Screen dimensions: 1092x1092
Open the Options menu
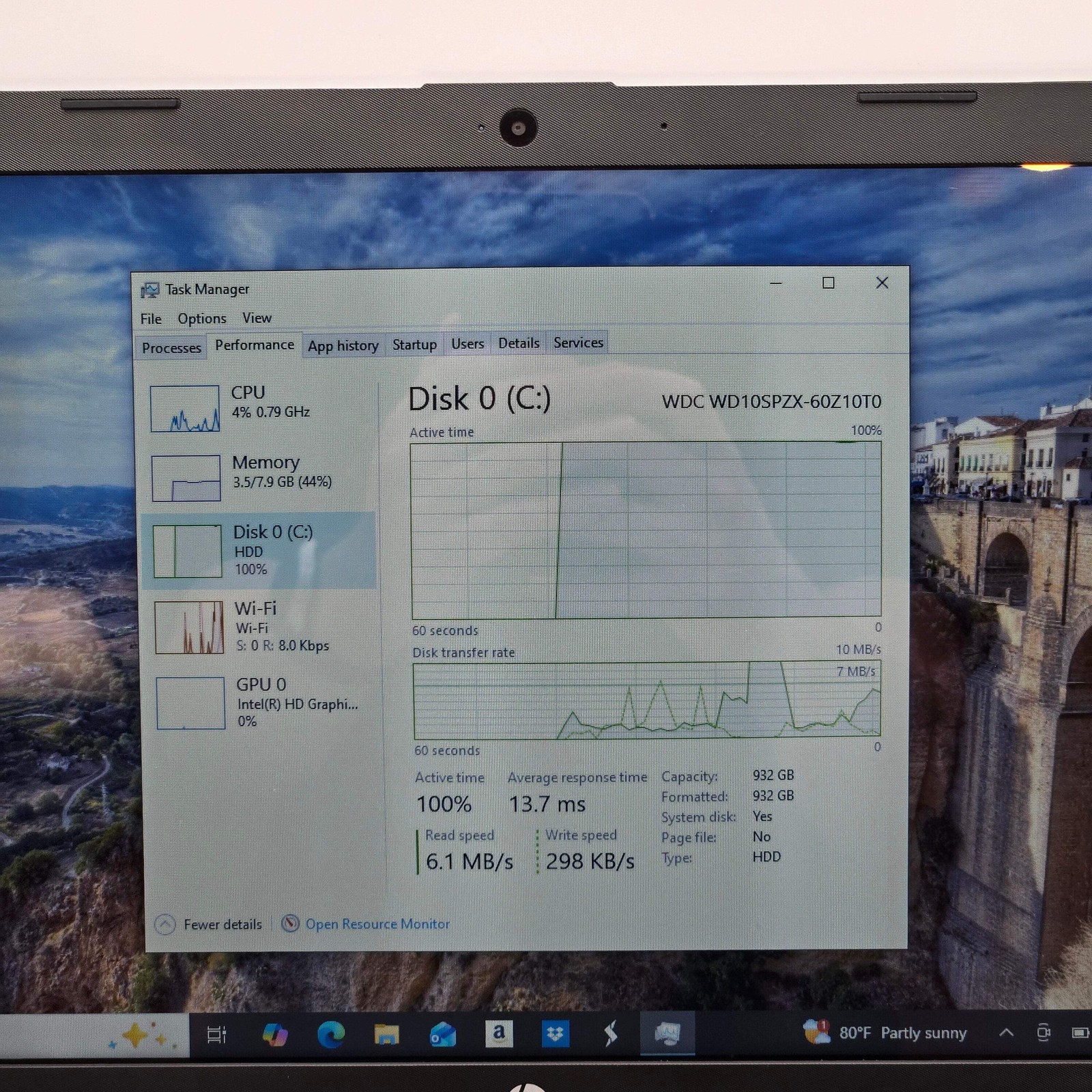202,318
